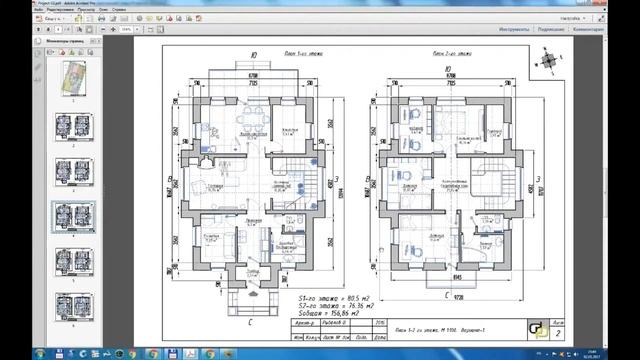Click the Create PDF button (Создать)
The image size is (640, 360).
[50, 19]
